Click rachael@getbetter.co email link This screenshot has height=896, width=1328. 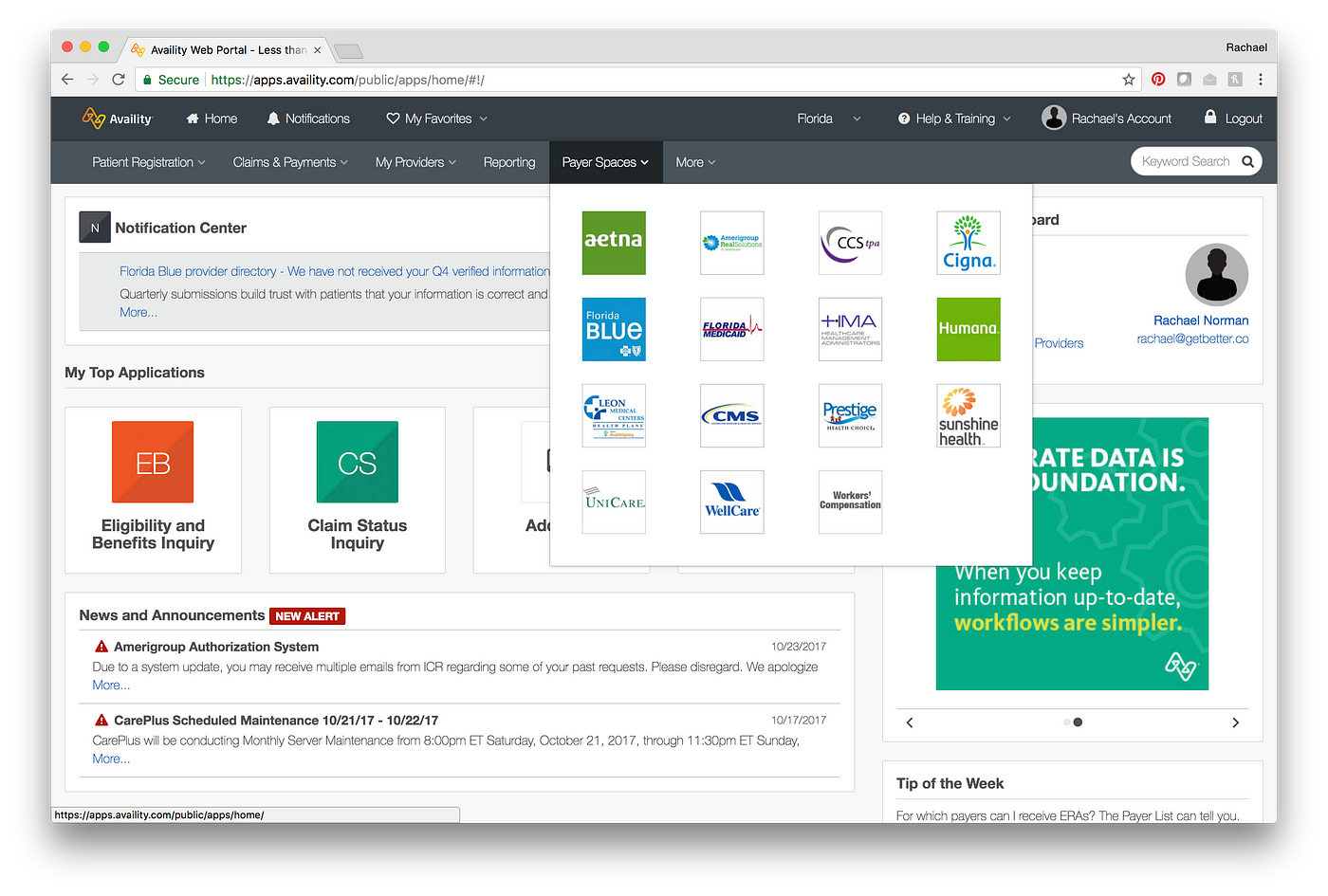click(x=1193, y=338)
